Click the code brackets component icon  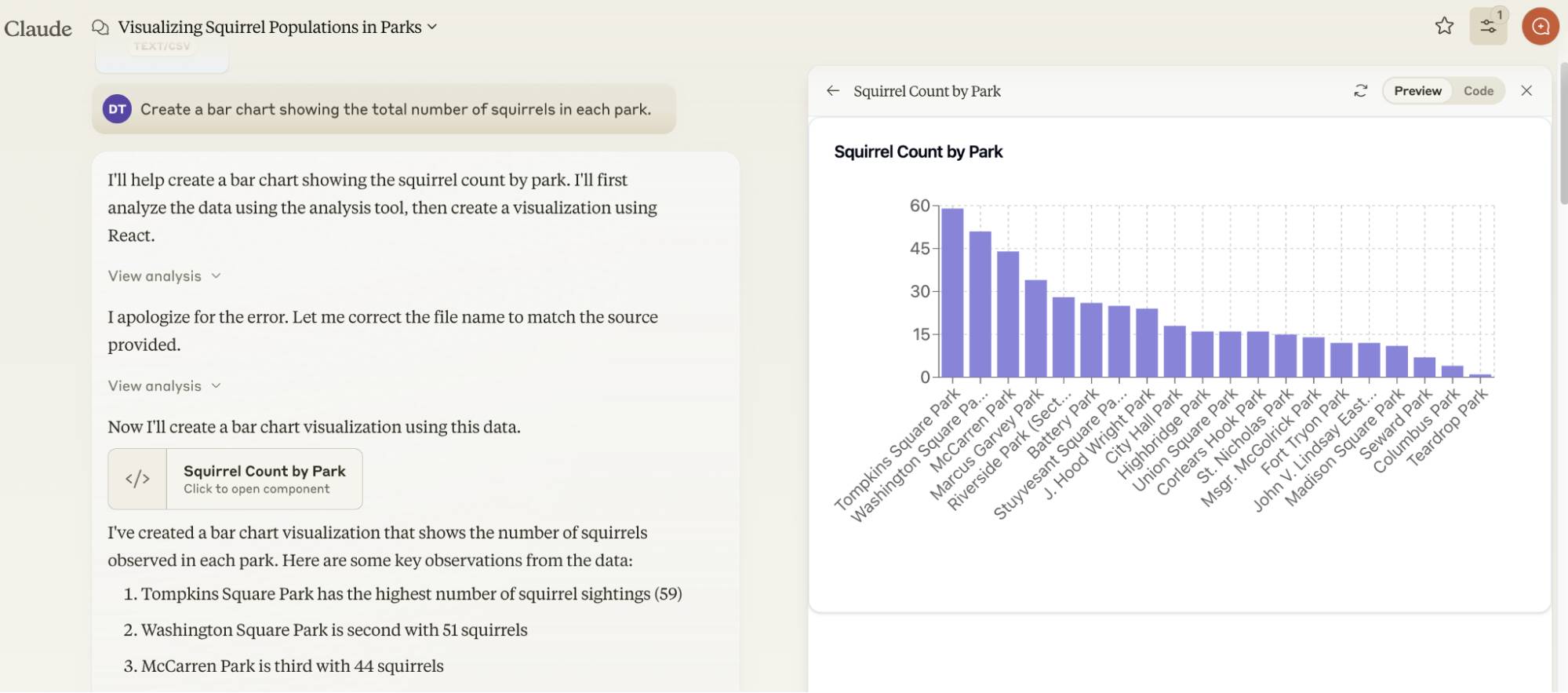pos(137,479)
